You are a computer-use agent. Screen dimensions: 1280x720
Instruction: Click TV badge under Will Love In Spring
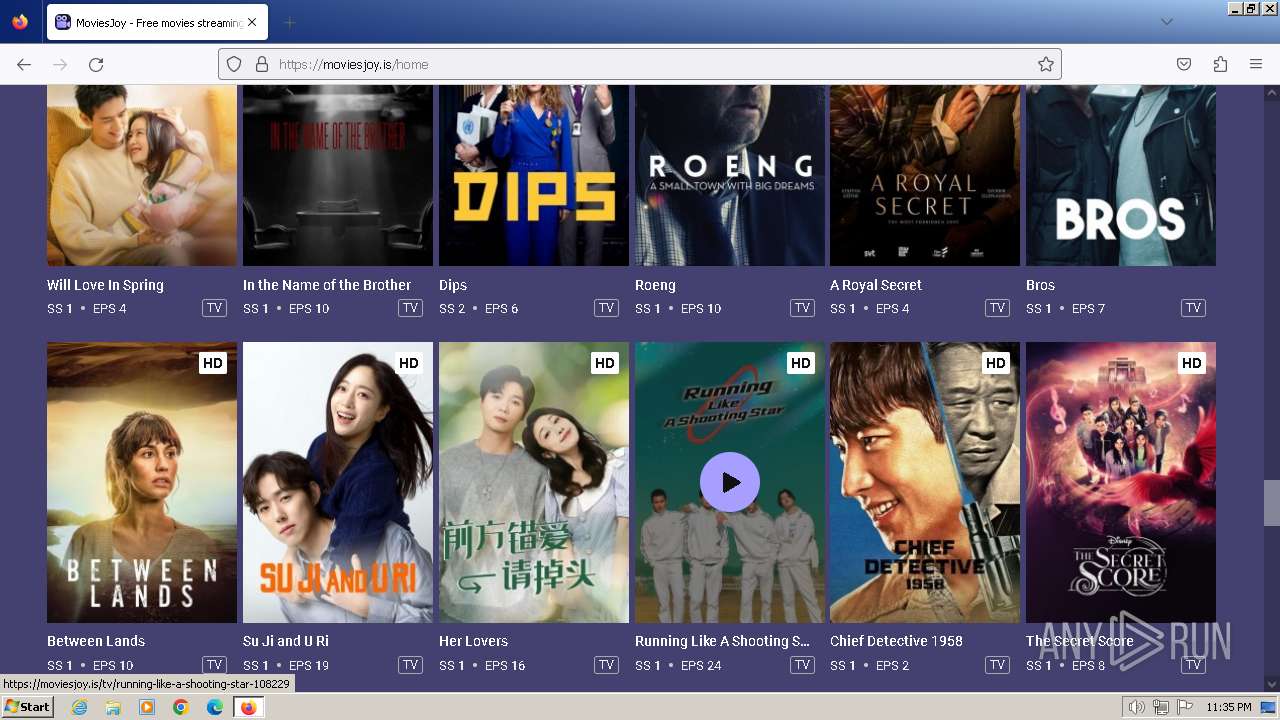pyautogui.click(x=214, y=308)
